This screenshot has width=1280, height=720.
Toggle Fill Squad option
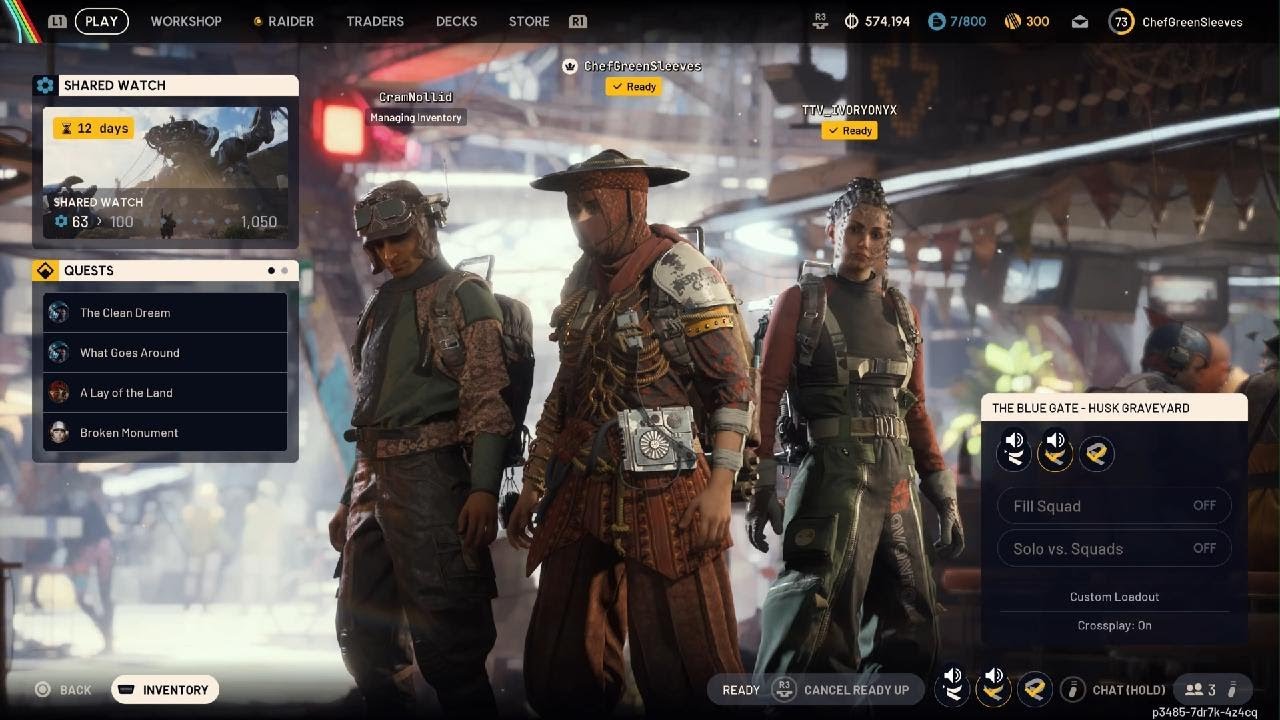pos(1115,506)
